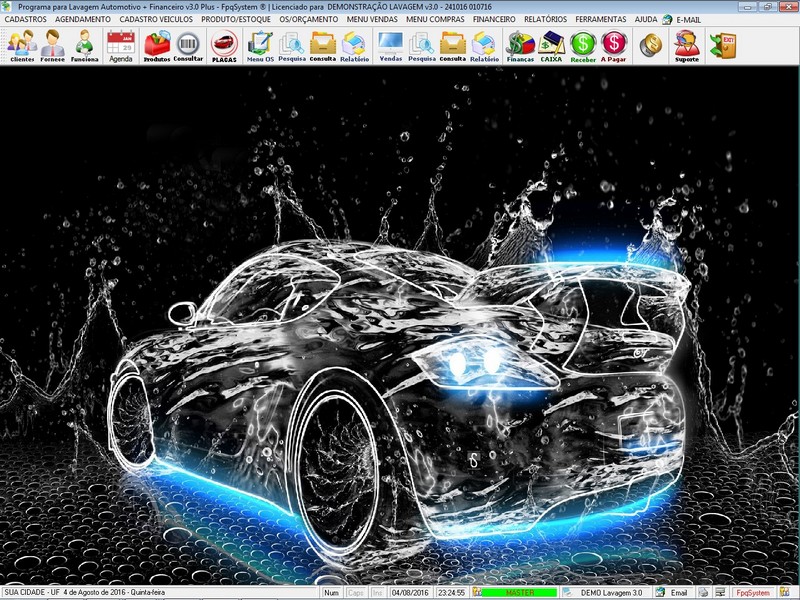The image size is (800, 600).
Task: Open the Agenda calendar icon
Action: (121, 46)
